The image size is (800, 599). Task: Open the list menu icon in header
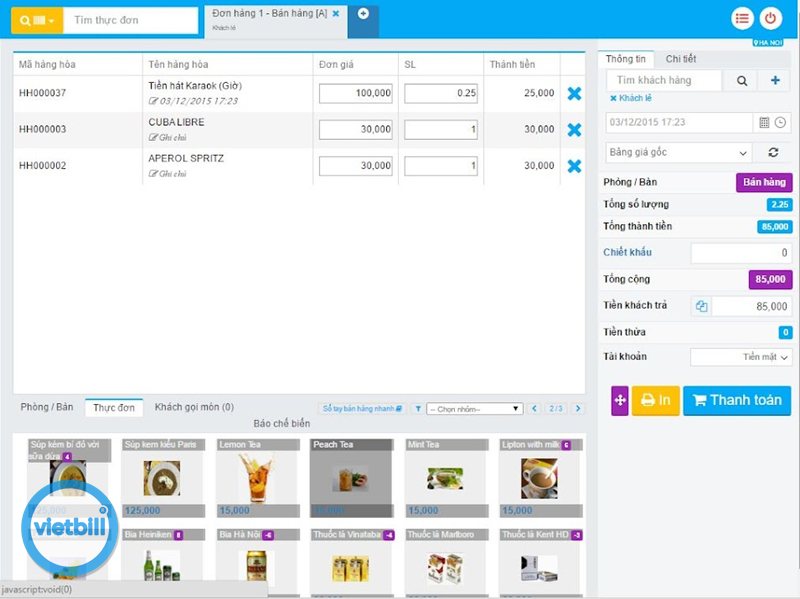coord(741,18)
